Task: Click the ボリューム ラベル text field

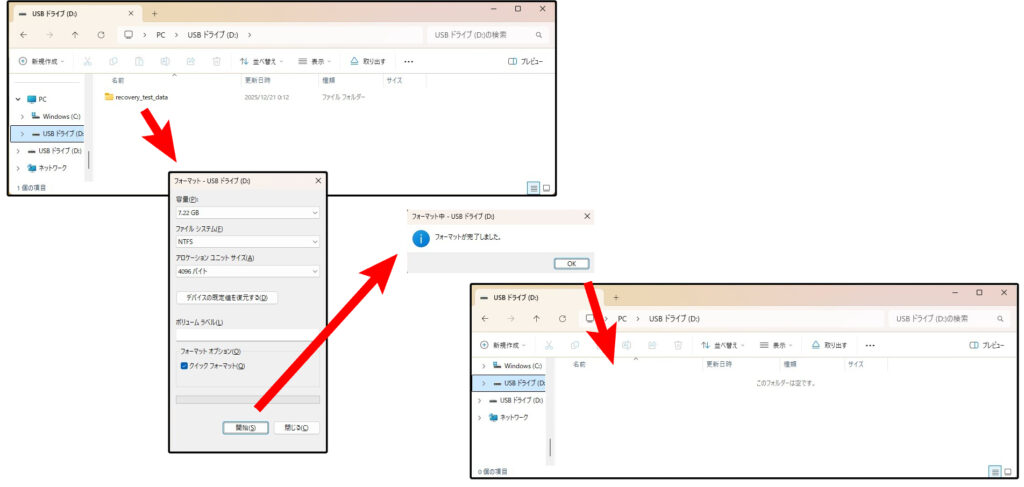Action: [x=247, y=335]
